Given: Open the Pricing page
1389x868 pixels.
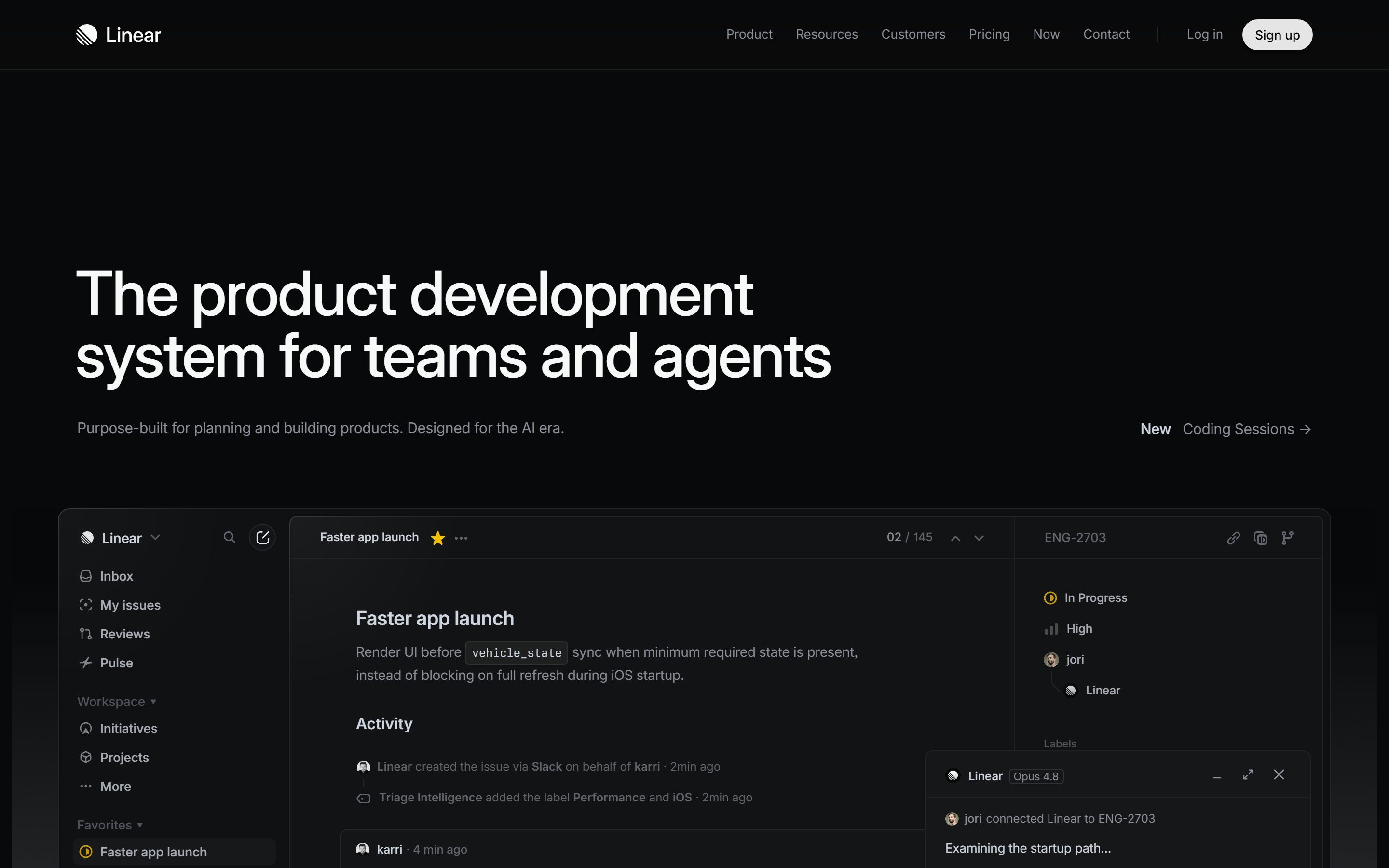Looking at the screenshot, I should tap(989, 34).
